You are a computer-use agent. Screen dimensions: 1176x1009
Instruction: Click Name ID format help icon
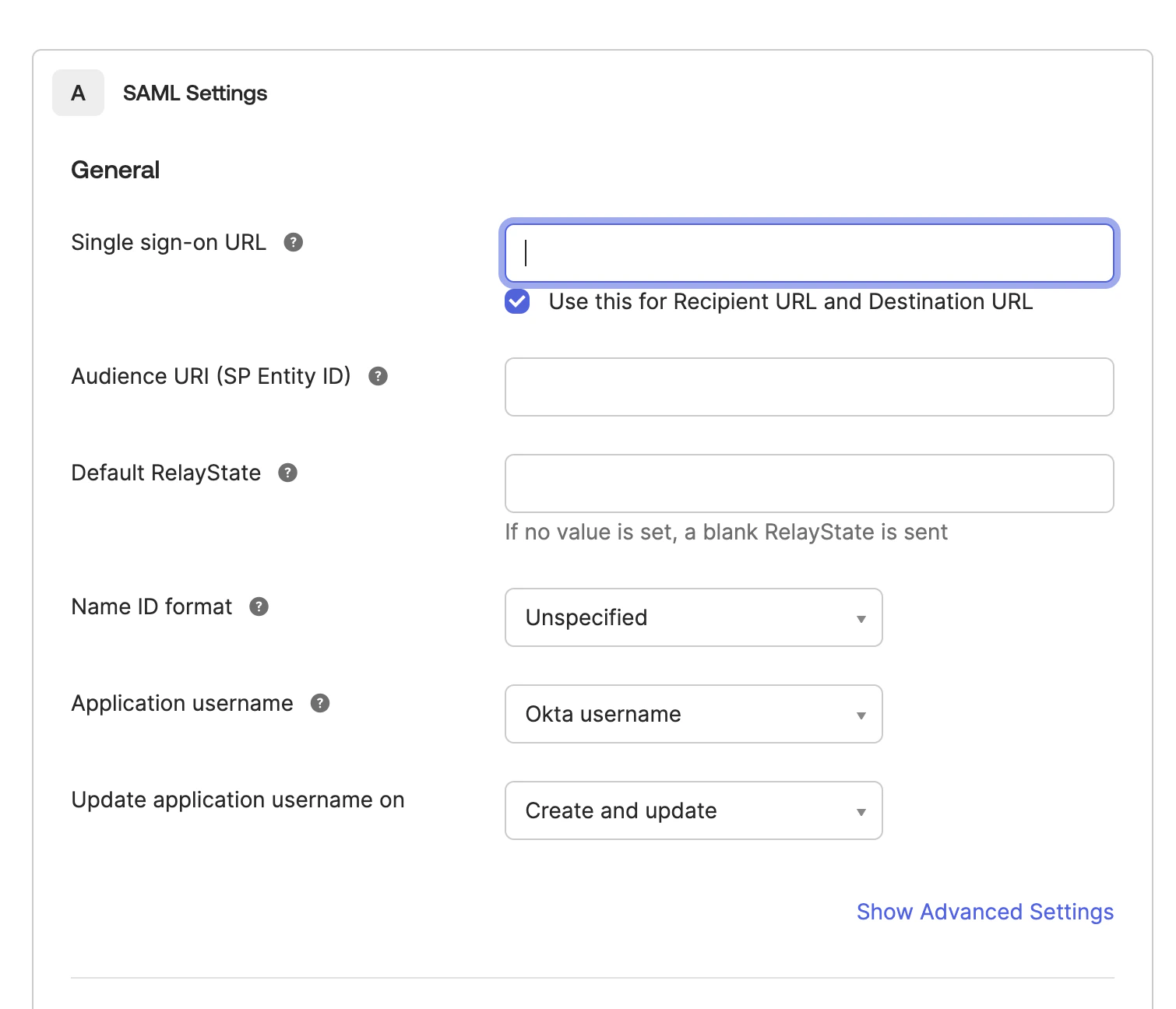click(x=259, y=606)
